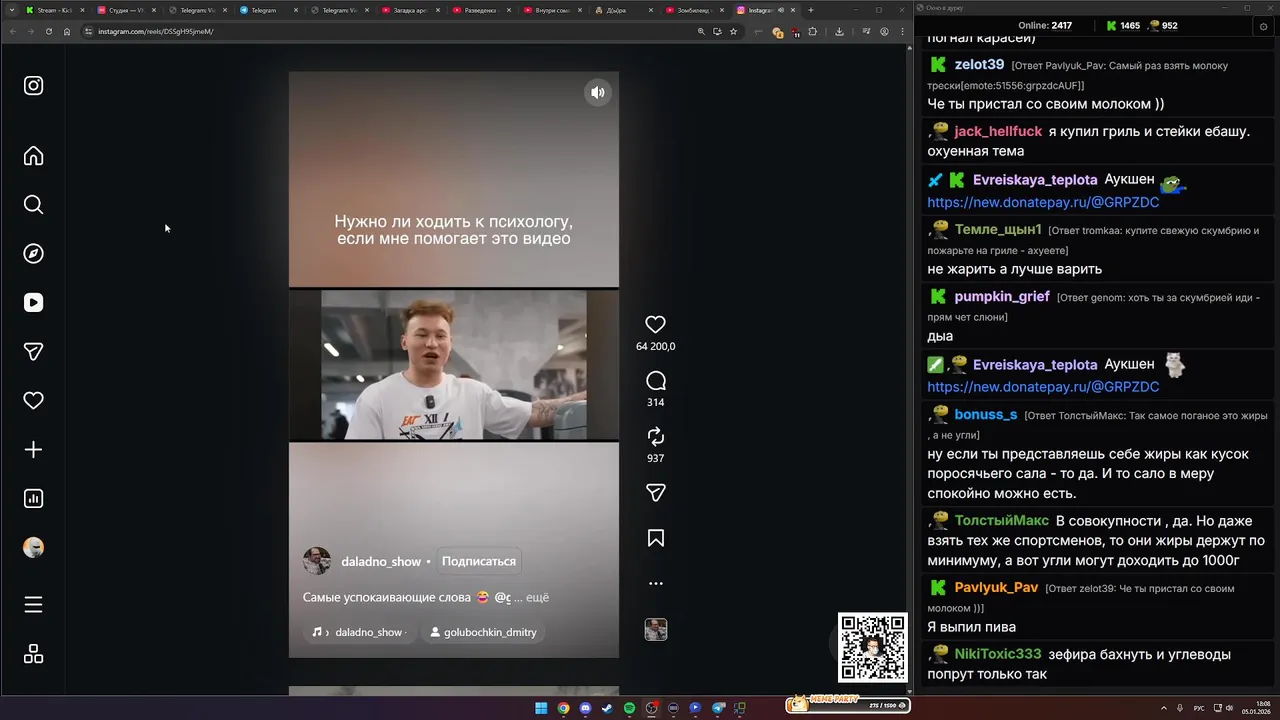Click username Pavlyuk_Pav in chat
This screenshot has width=1280, height=720.
[x=996, y=587]
